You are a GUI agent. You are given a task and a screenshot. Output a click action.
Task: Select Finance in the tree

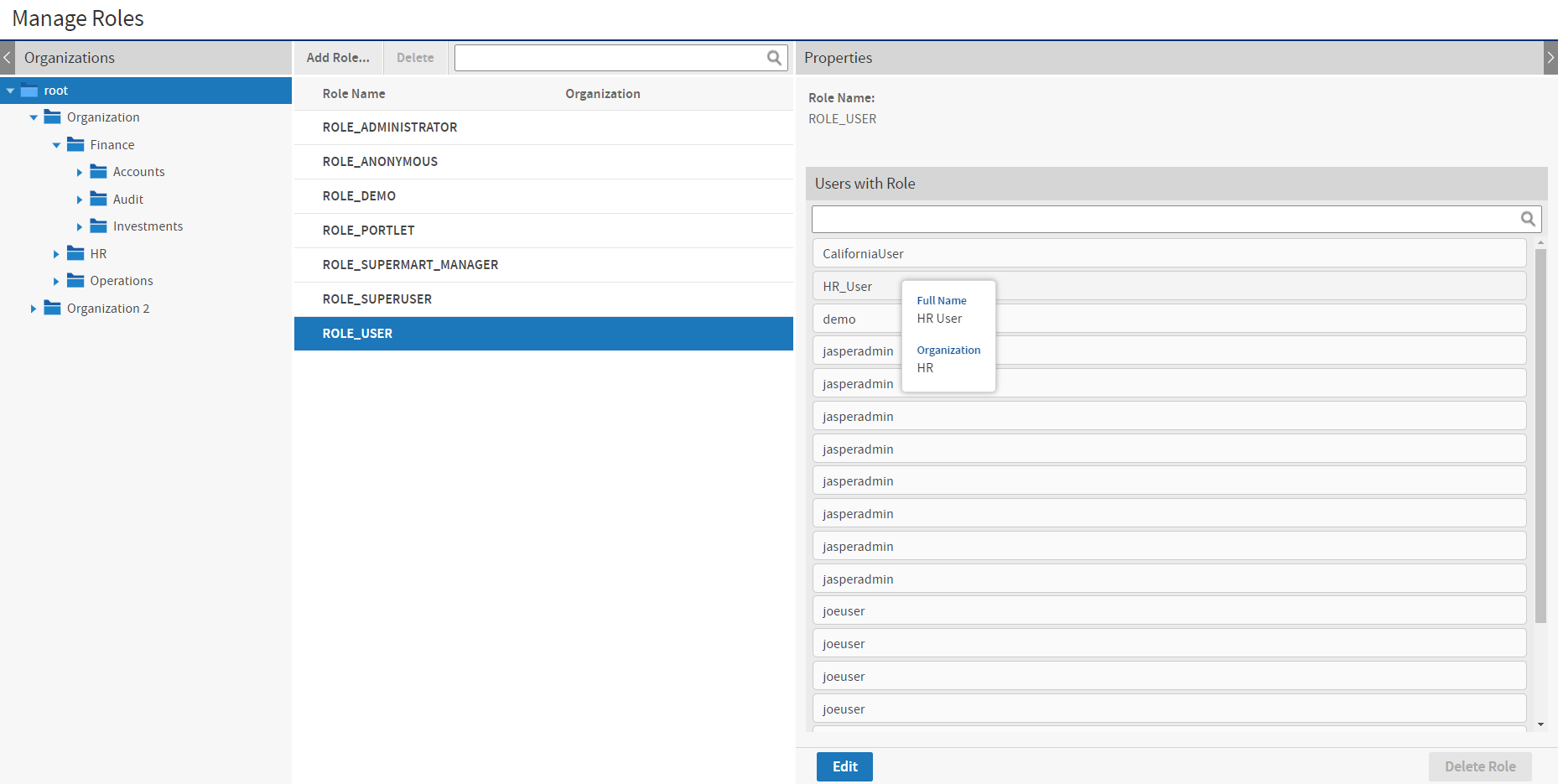coord(112,145)
